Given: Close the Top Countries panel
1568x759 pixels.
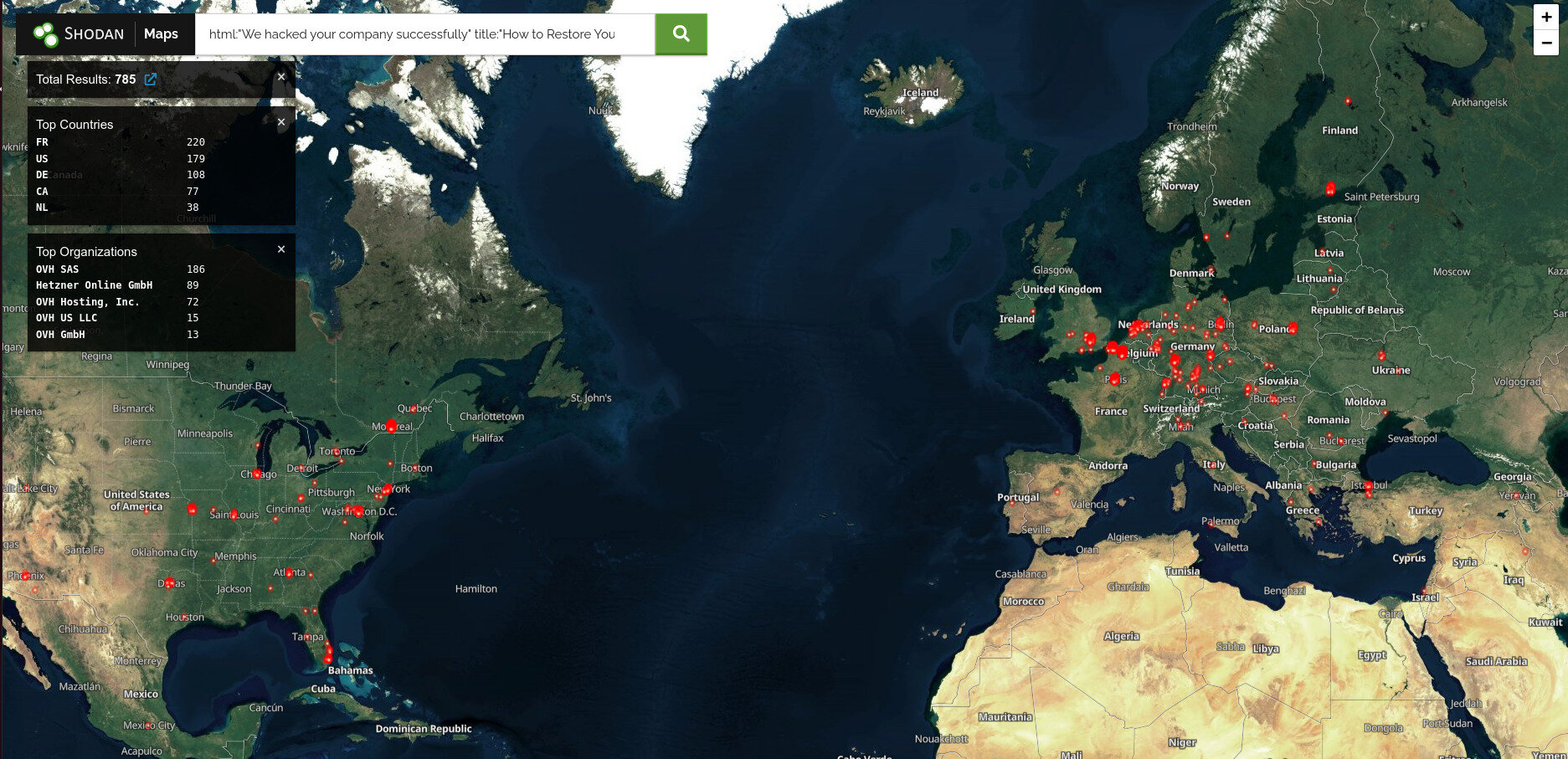Looking at the screenshot, I should pyautogui.click(x=281, y=122).
